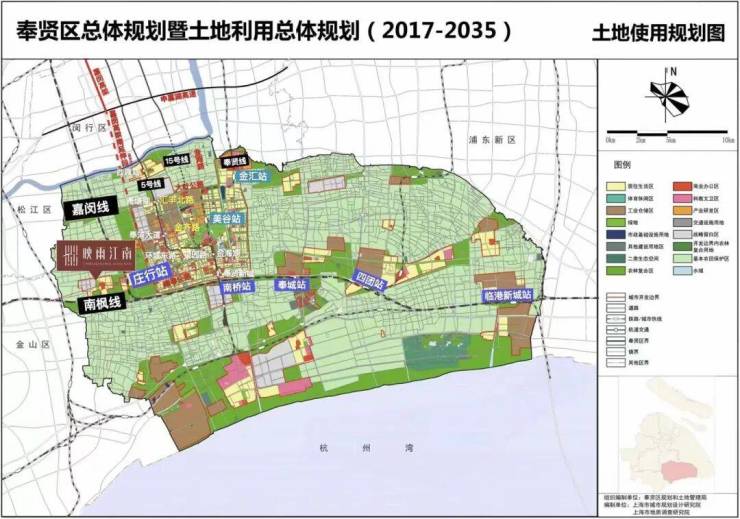The height and width of the screenshot is (519, 740).
Task: Click the 映南江南 logo marker
Action: pyautogui.click(x=96, y=256)
